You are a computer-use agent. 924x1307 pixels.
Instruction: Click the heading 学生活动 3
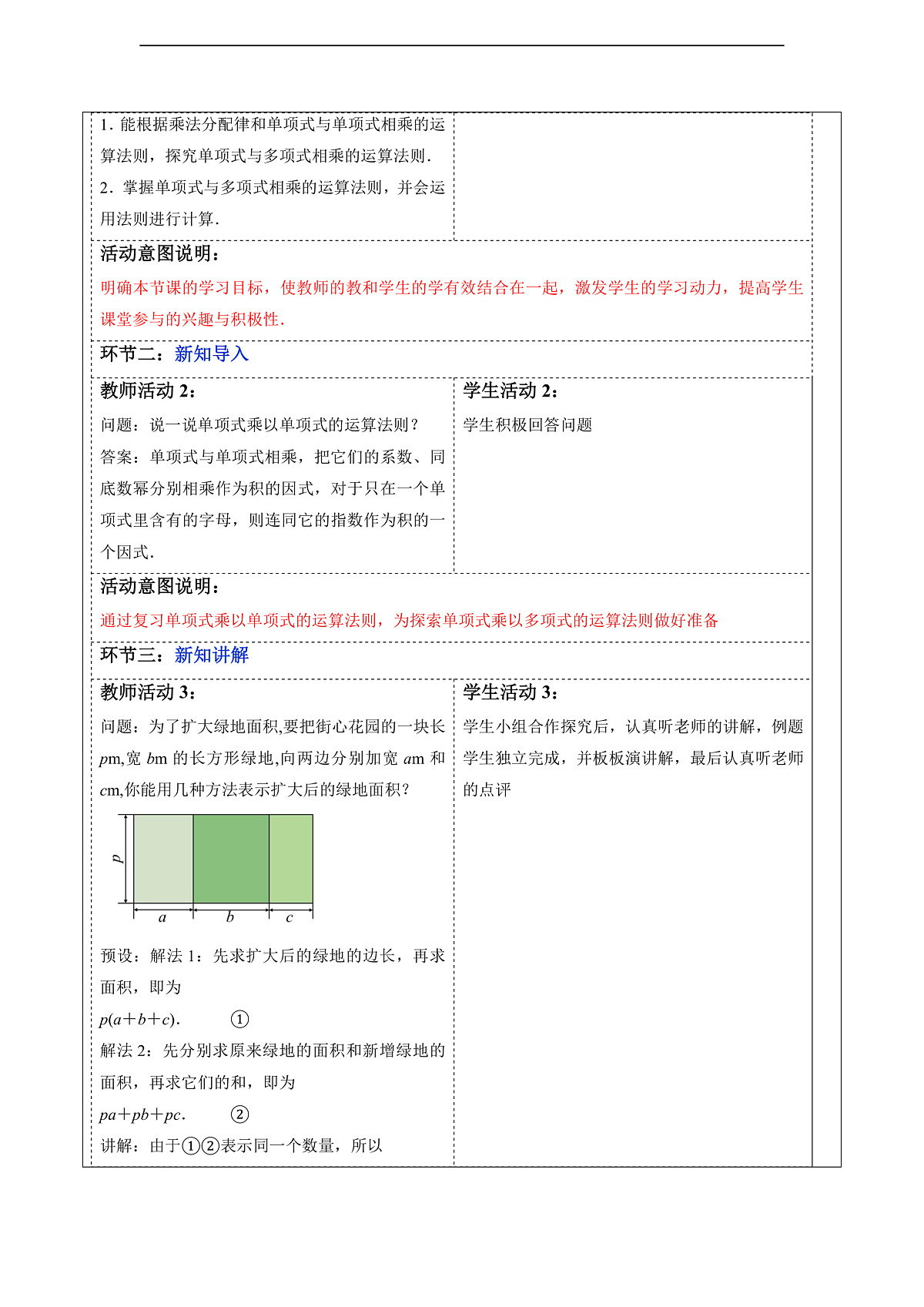[511, 692]
